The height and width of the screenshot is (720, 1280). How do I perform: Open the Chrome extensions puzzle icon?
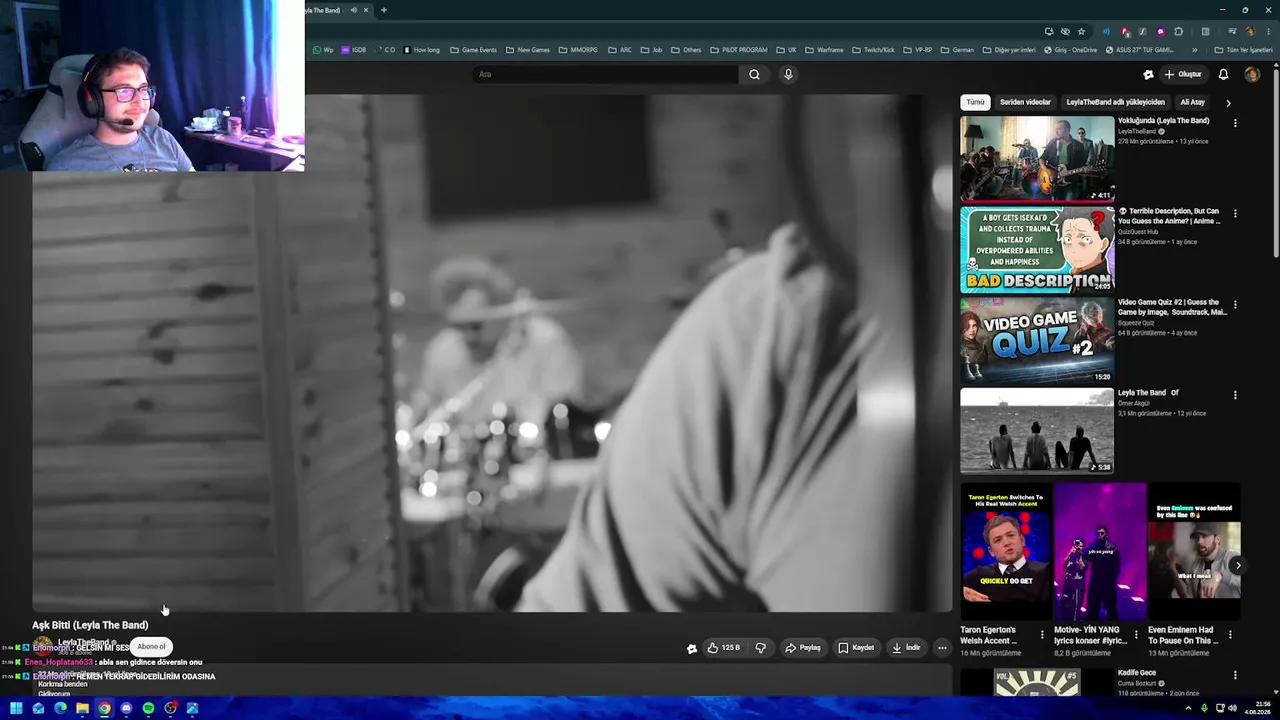[1179, 31]
